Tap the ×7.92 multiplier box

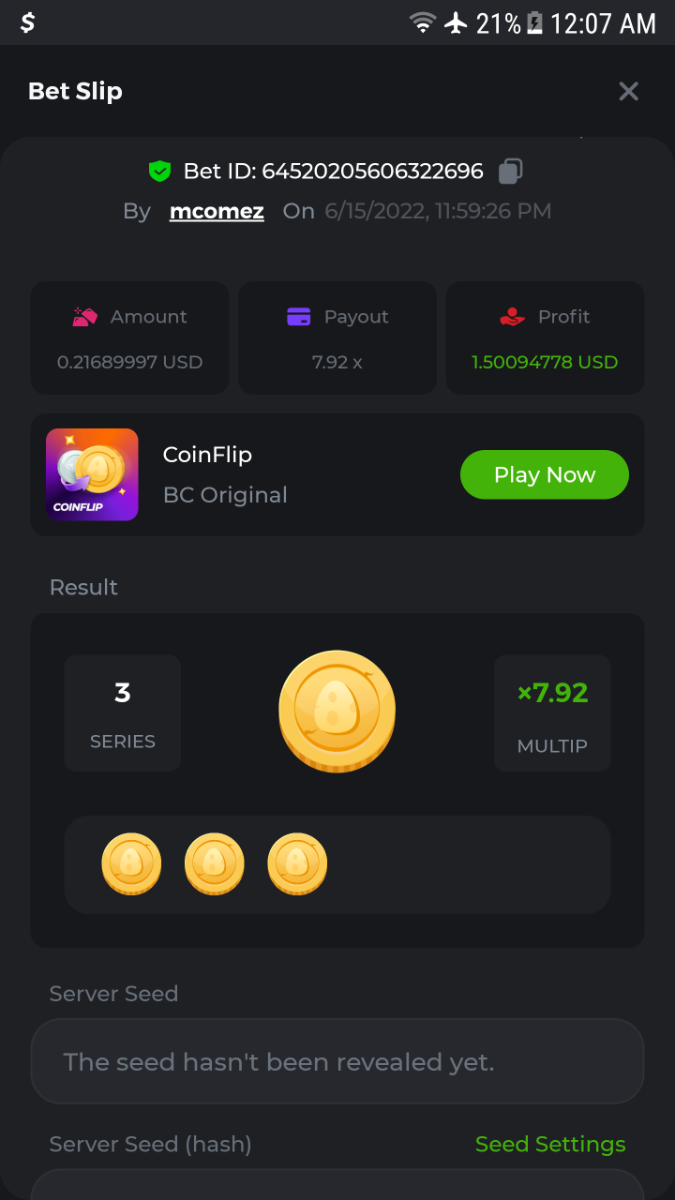tap(552, 713)
